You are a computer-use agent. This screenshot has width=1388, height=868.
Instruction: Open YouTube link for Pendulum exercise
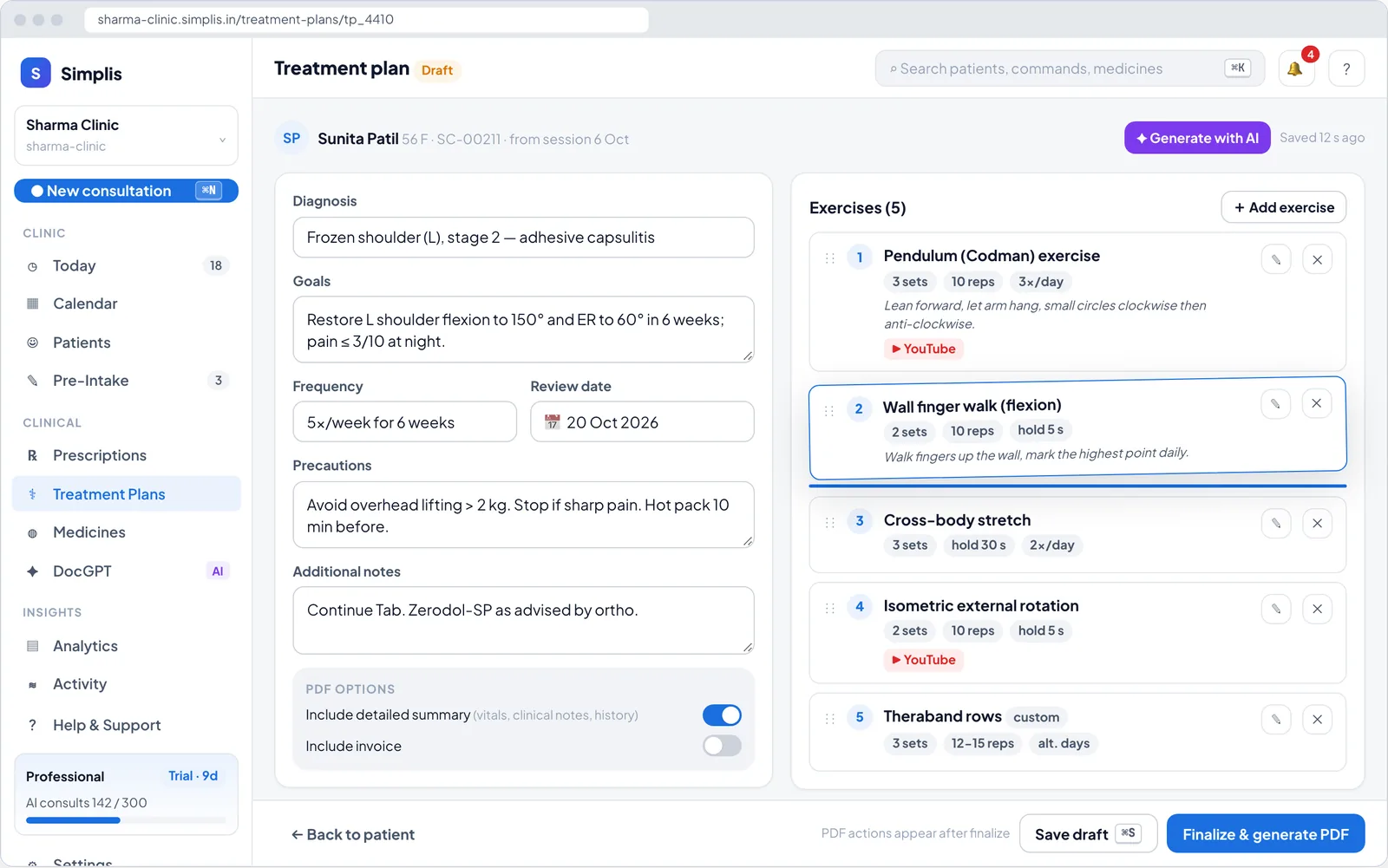[x=924, y=349]
